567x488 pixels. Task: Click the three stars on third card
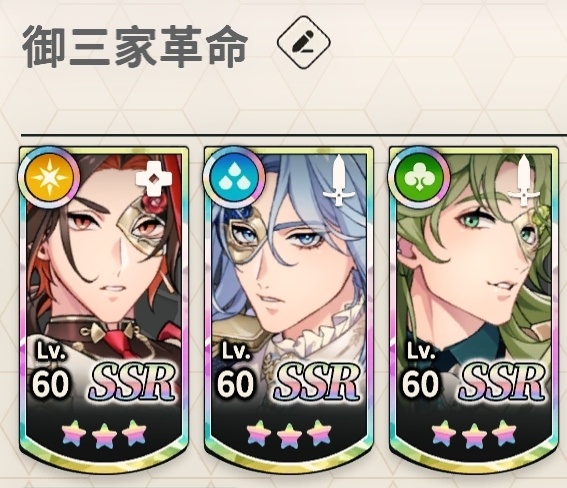click(x=474, y=433)
